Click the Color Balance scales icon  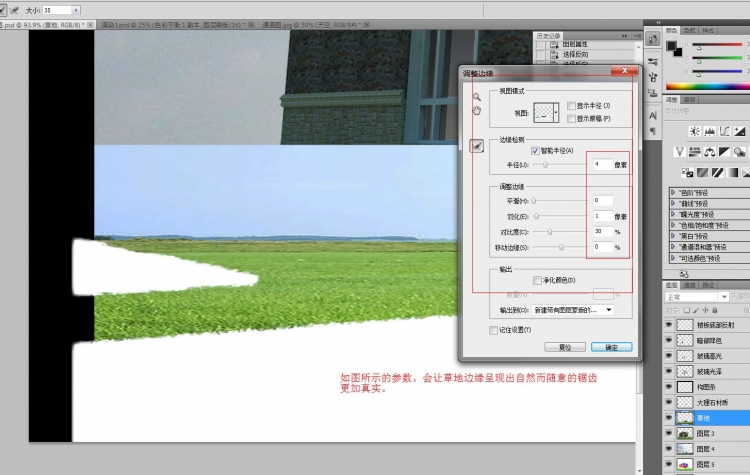click(709, 152)
